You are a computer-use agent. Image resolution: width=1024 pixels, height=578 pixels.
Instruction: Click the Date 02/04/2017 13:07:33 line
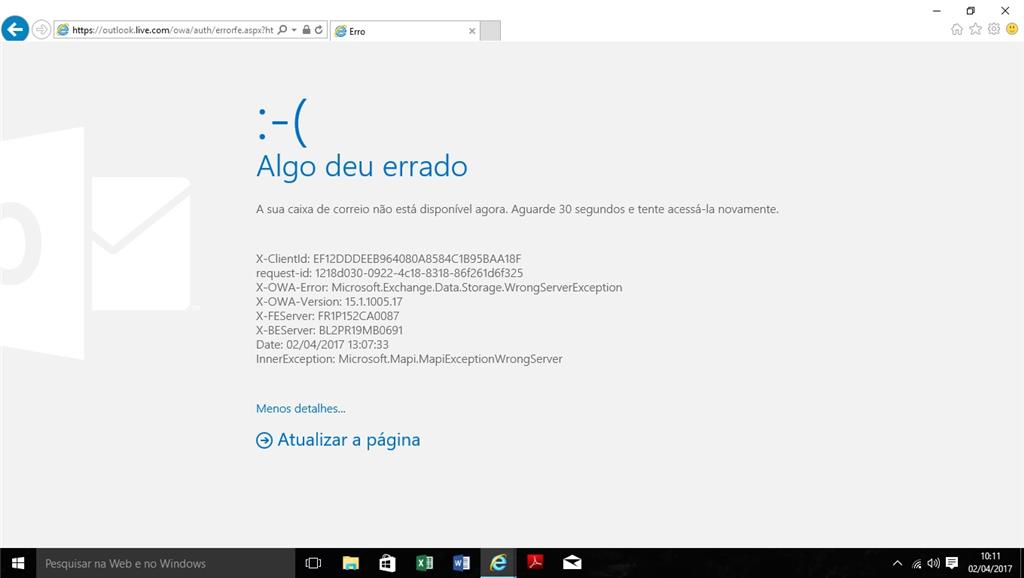coord(322,344)
